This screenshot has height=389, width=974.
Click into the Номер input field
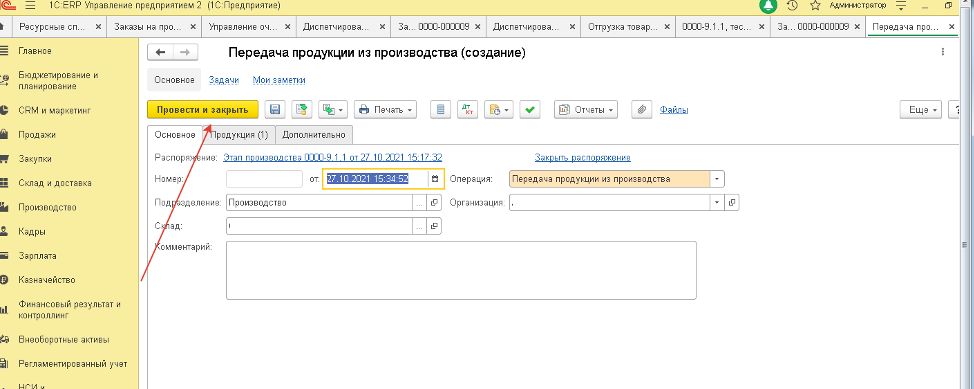click(264, 179)
